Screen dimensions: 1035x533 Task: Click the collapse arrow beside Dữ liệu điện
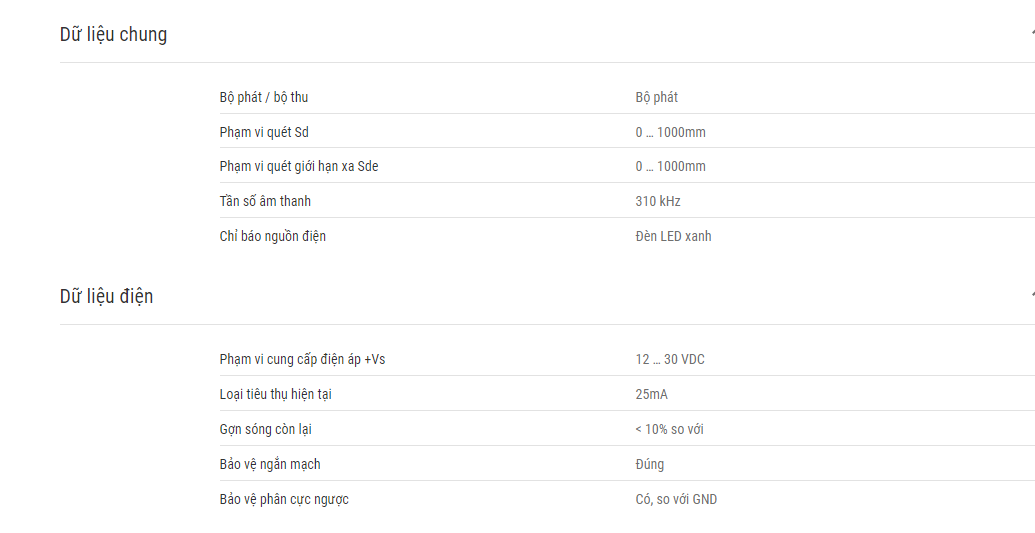(1031, 295)
